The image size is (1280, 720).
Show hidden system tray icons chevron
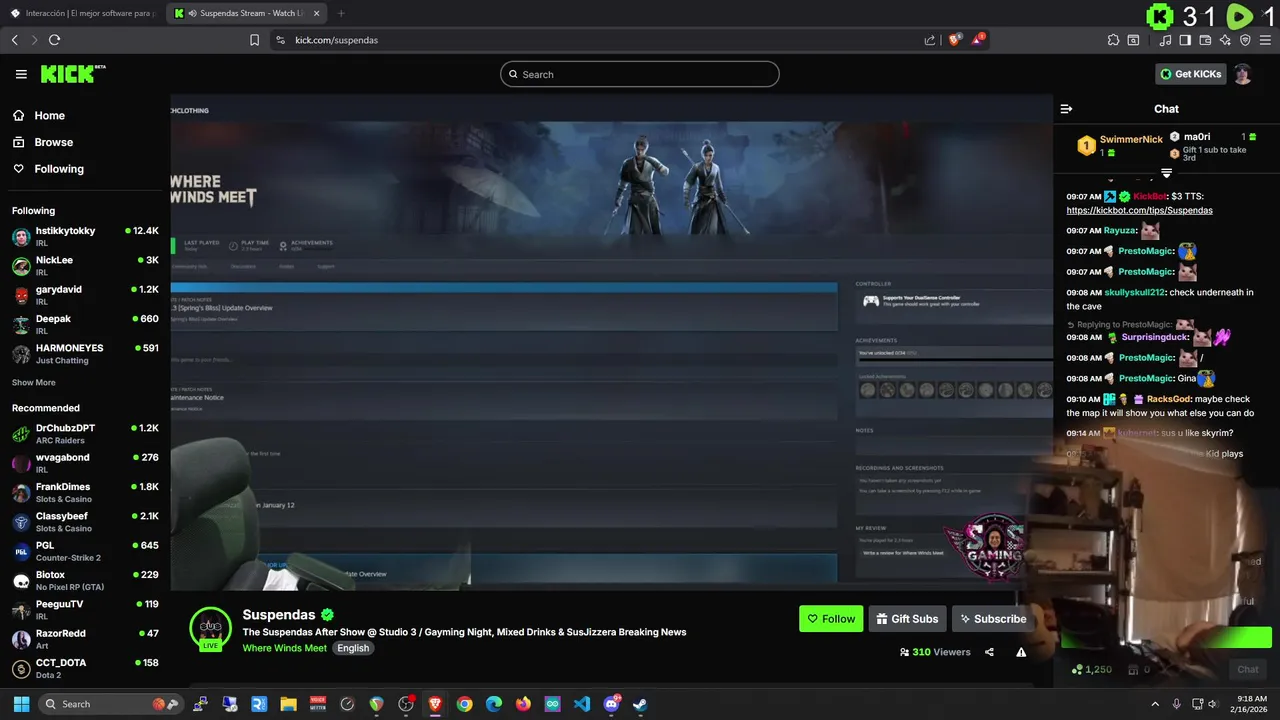point(1155,704)
